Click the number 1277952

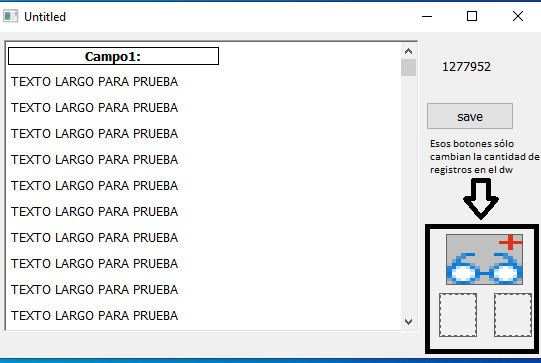coord(466,67)
